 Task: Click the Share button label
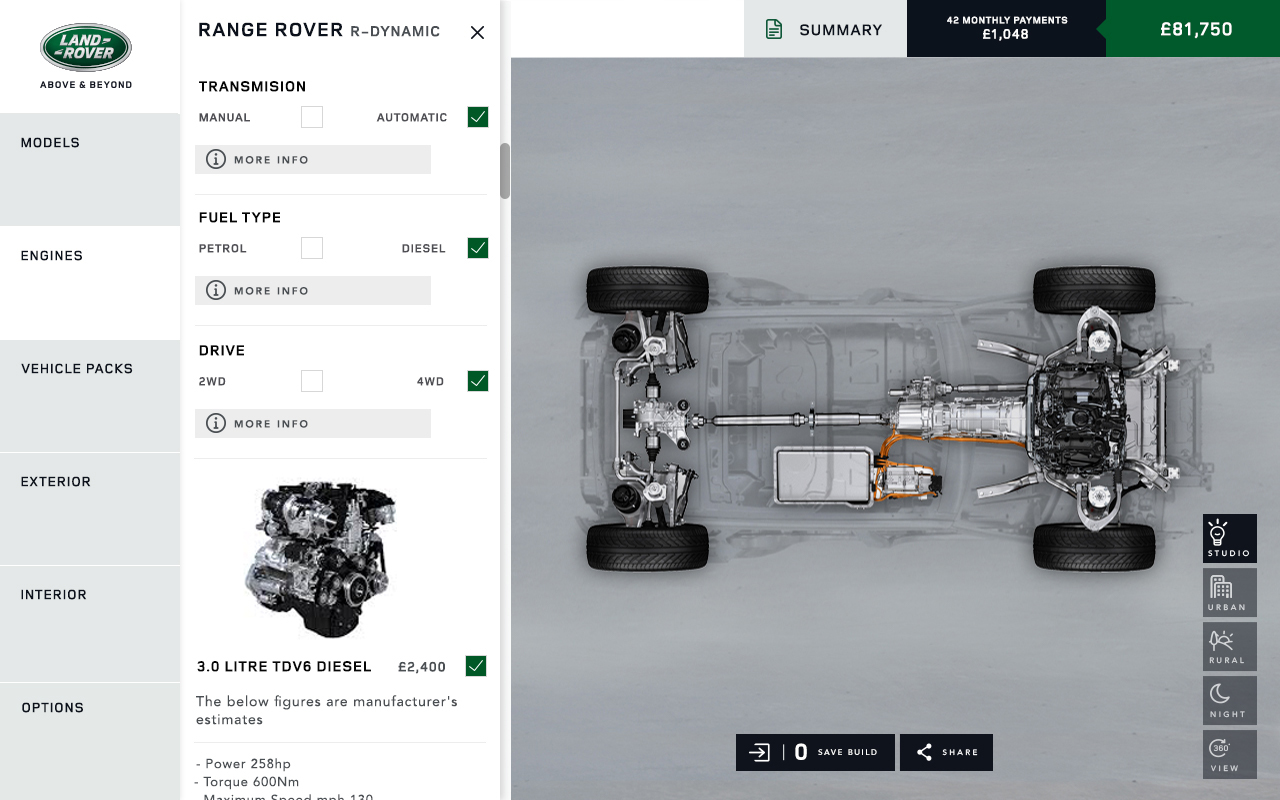tap(960, 752)
